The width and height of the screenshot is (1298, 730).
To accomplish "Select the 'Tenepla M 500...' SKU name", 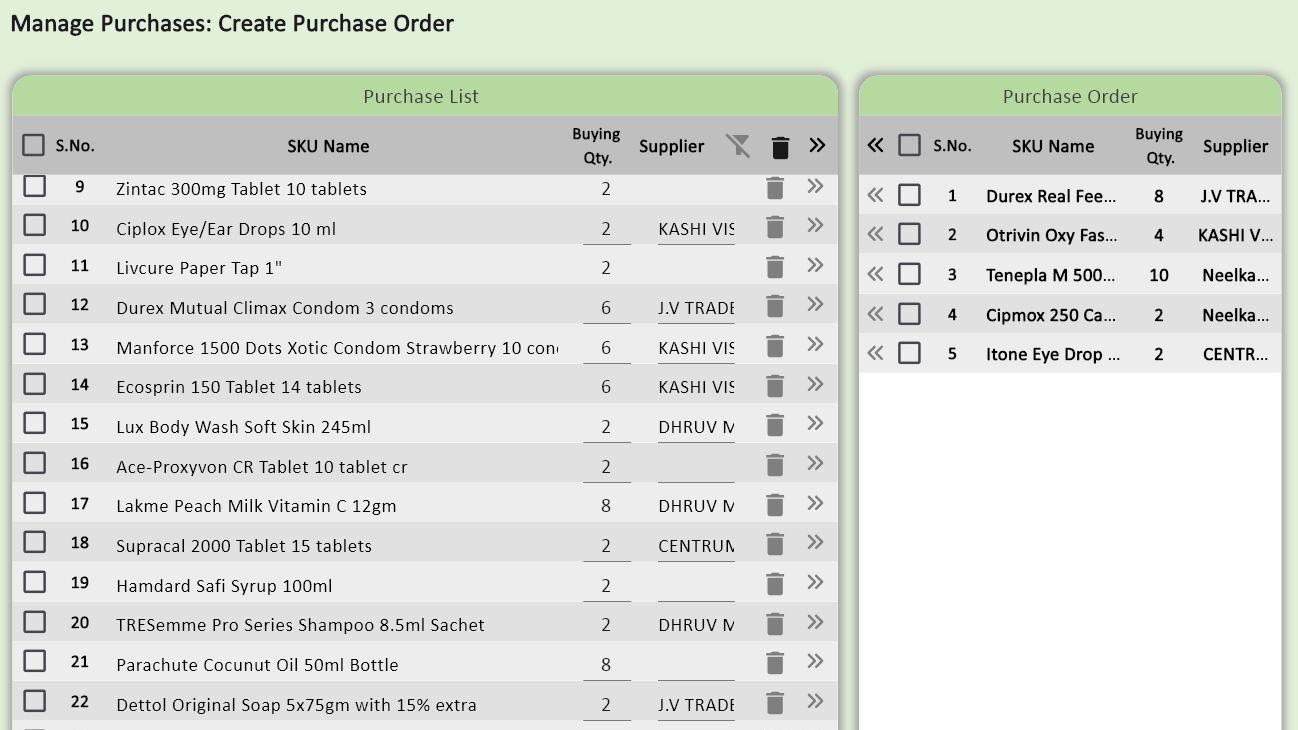I will click(1051, 275).
